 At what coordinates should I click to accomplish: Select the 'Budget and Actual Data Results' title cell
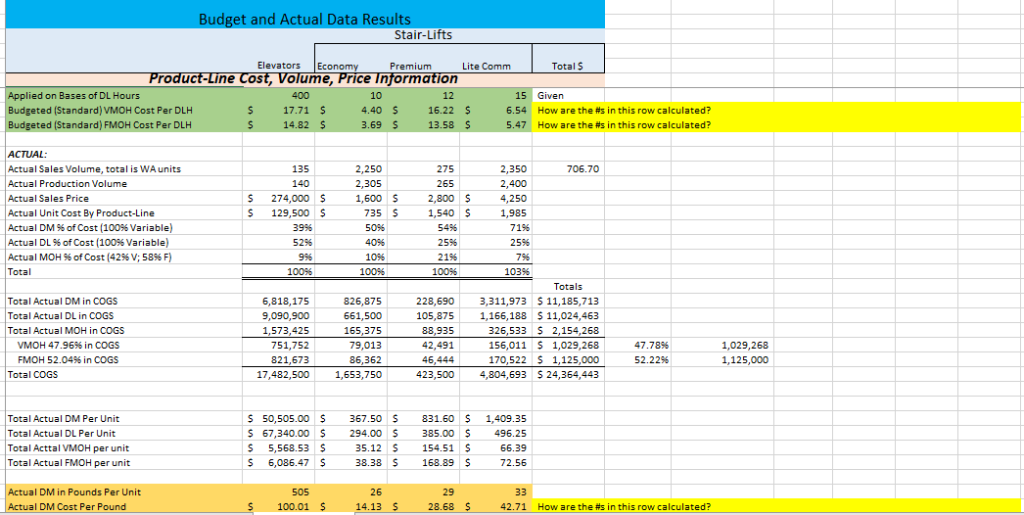(305, 19)
